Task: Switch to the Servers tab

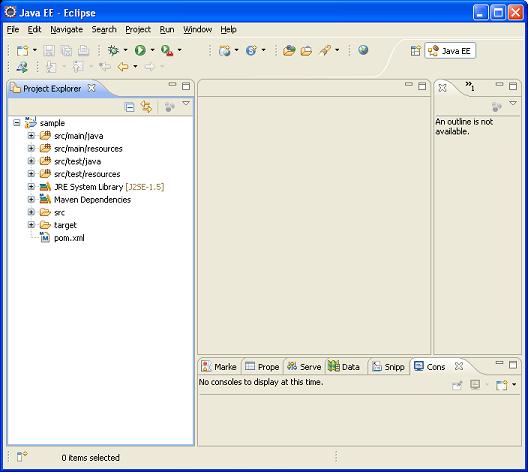Action: click(304, 367)
